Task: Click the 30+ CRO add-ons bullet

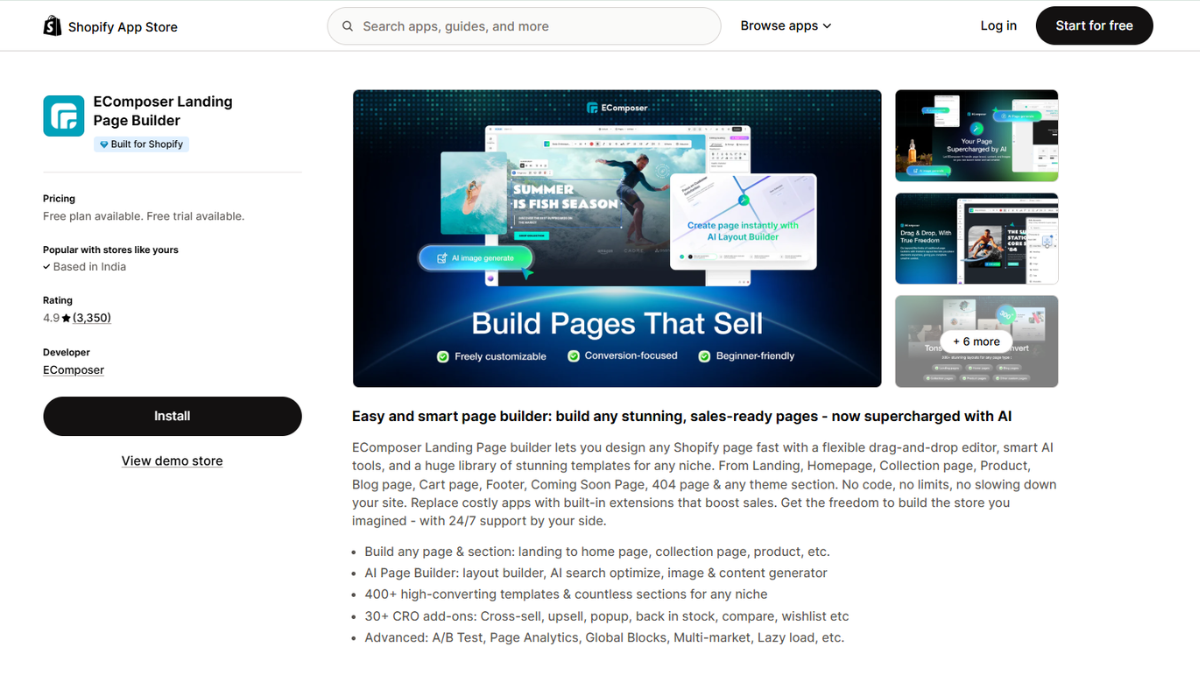Action: click(607, 616)
